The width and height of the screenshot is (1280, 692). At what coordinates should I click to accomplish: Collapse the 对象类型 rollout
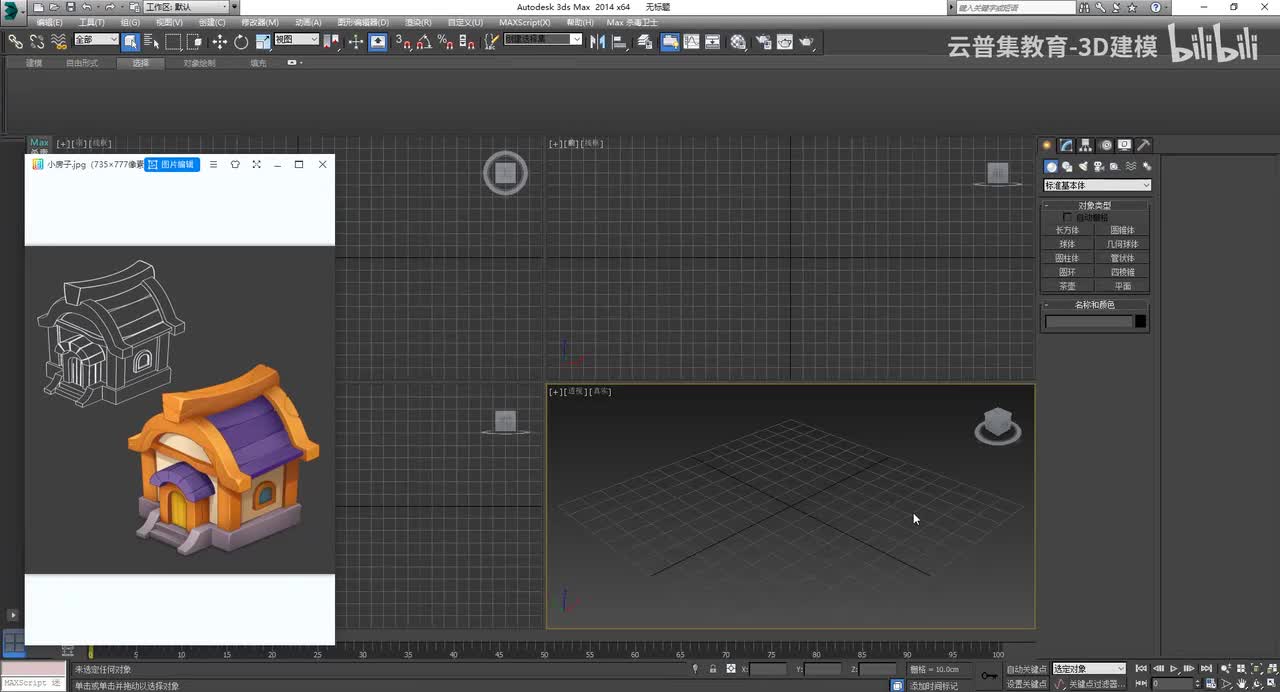[x=1095, y=205]
